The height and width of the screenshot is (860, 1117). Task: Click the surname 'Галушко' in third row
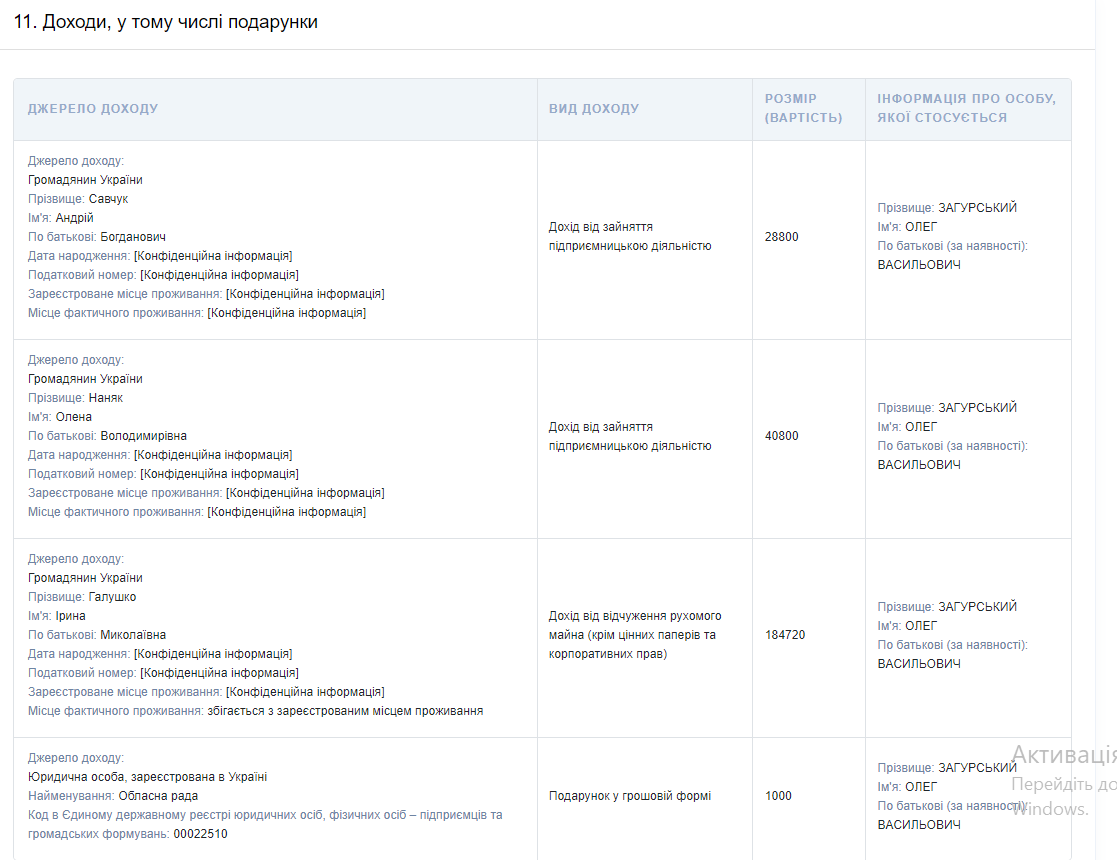[112, 597]
